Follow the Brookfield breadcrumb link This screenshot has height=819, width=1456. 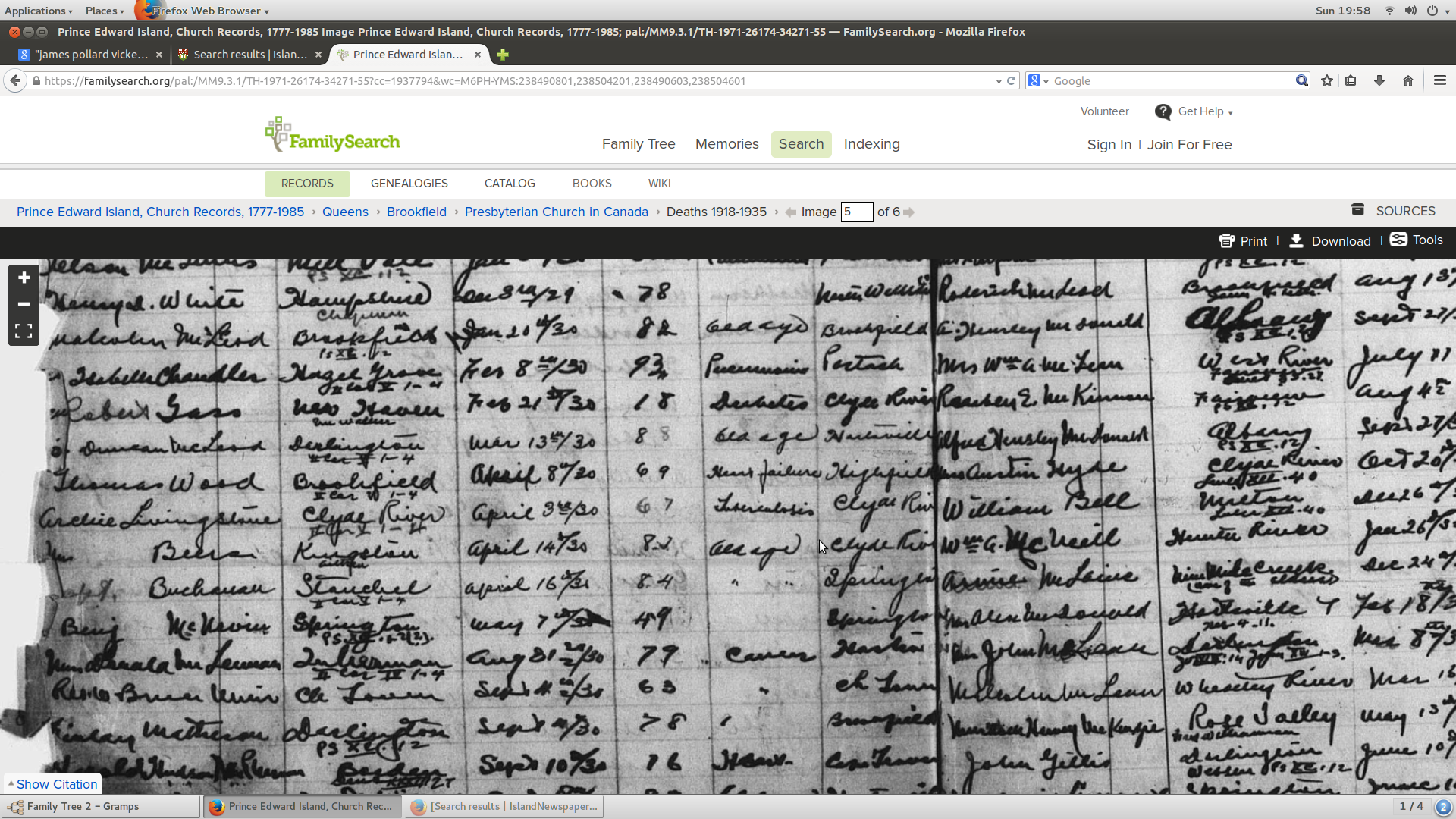416,212
